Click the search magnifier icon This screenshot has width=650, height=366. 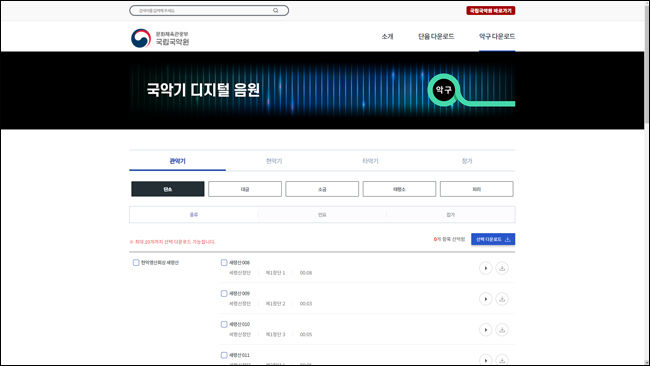tap(276, 10)
